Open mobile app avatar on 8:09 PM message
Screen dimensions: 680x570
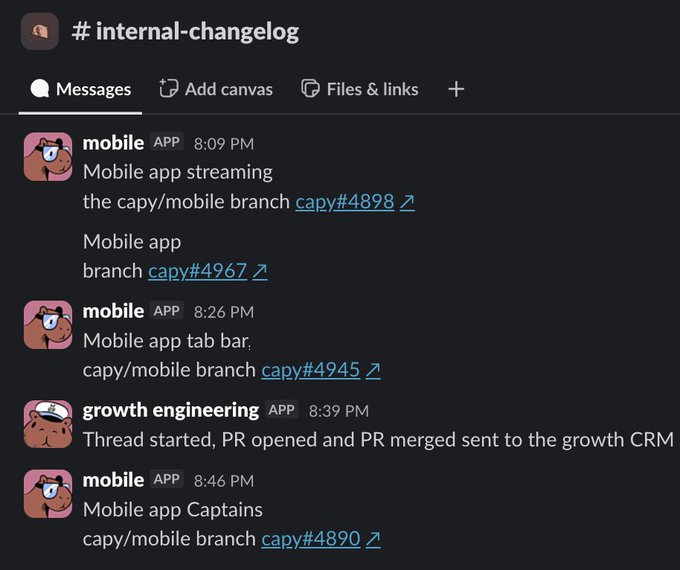[48, 157]
